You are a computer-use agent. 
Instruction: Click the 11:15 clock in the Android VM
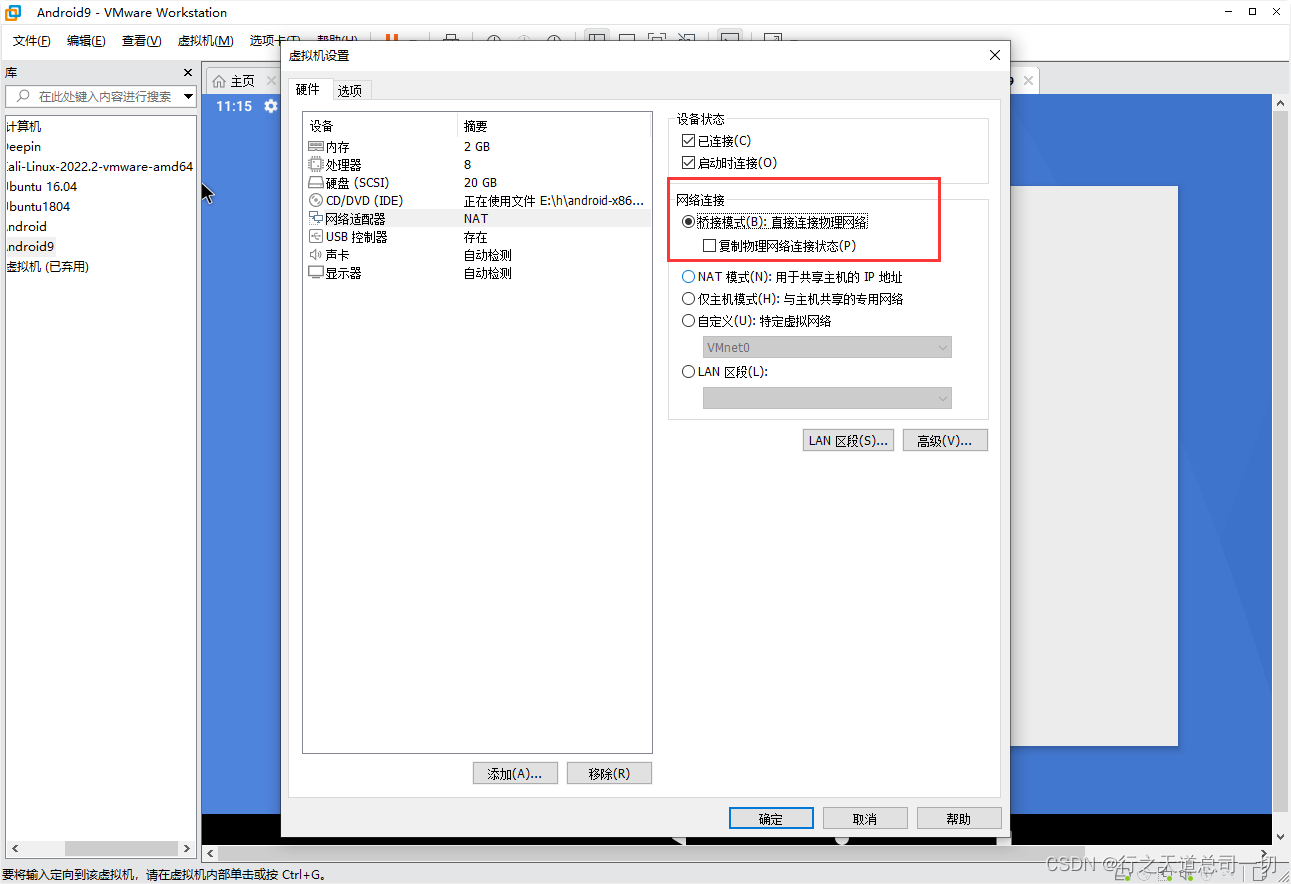click(234, 106)
